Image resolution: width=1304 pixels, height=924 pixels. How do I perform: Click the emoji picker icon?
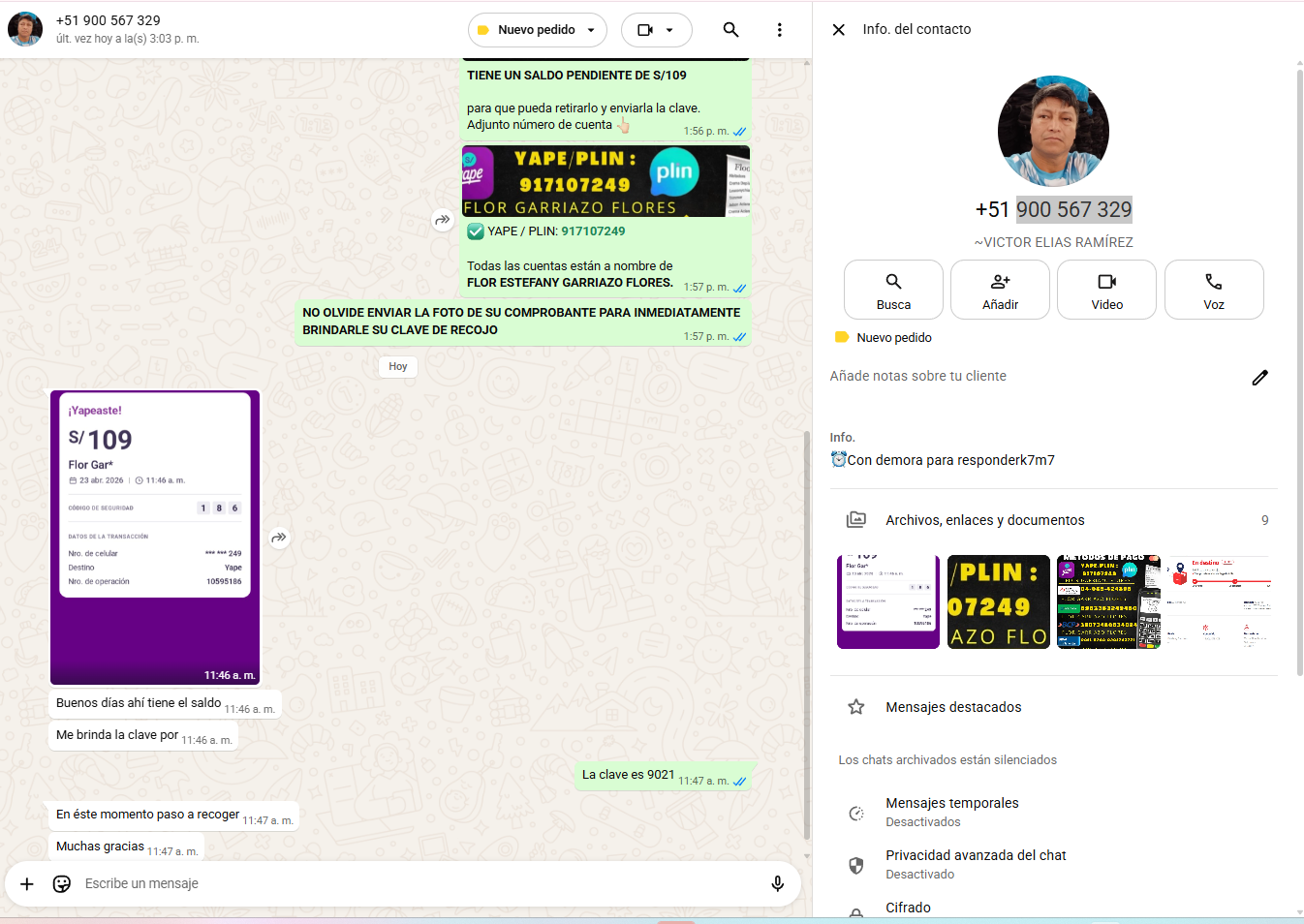[x=62, y=883]
